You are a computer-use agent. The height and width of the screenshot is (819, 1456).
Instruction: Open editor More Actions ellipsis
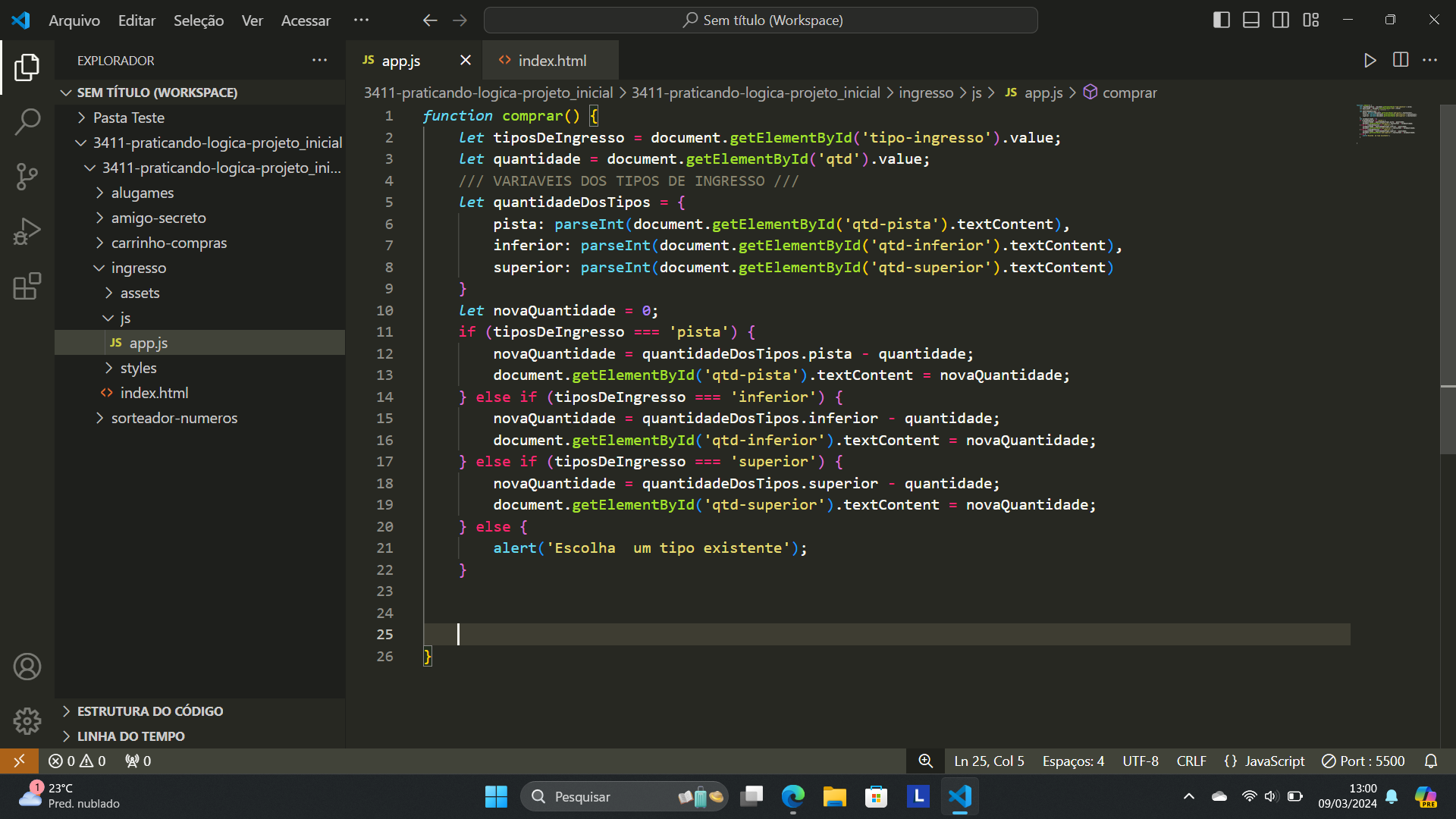(1430, 60)
